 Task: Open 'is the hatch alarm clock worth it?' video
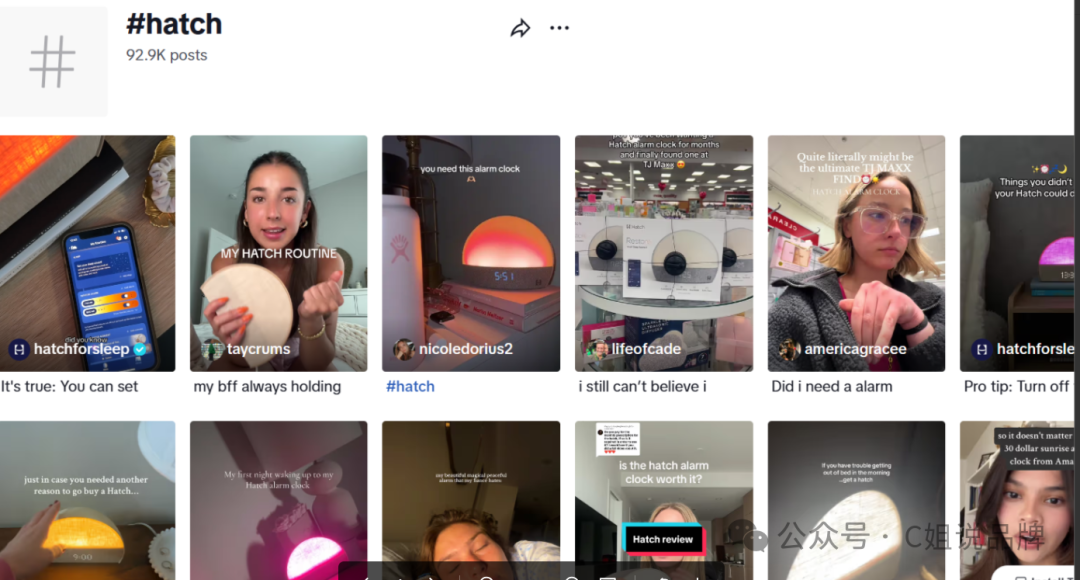pyautogui.click(x=664, y=500)
